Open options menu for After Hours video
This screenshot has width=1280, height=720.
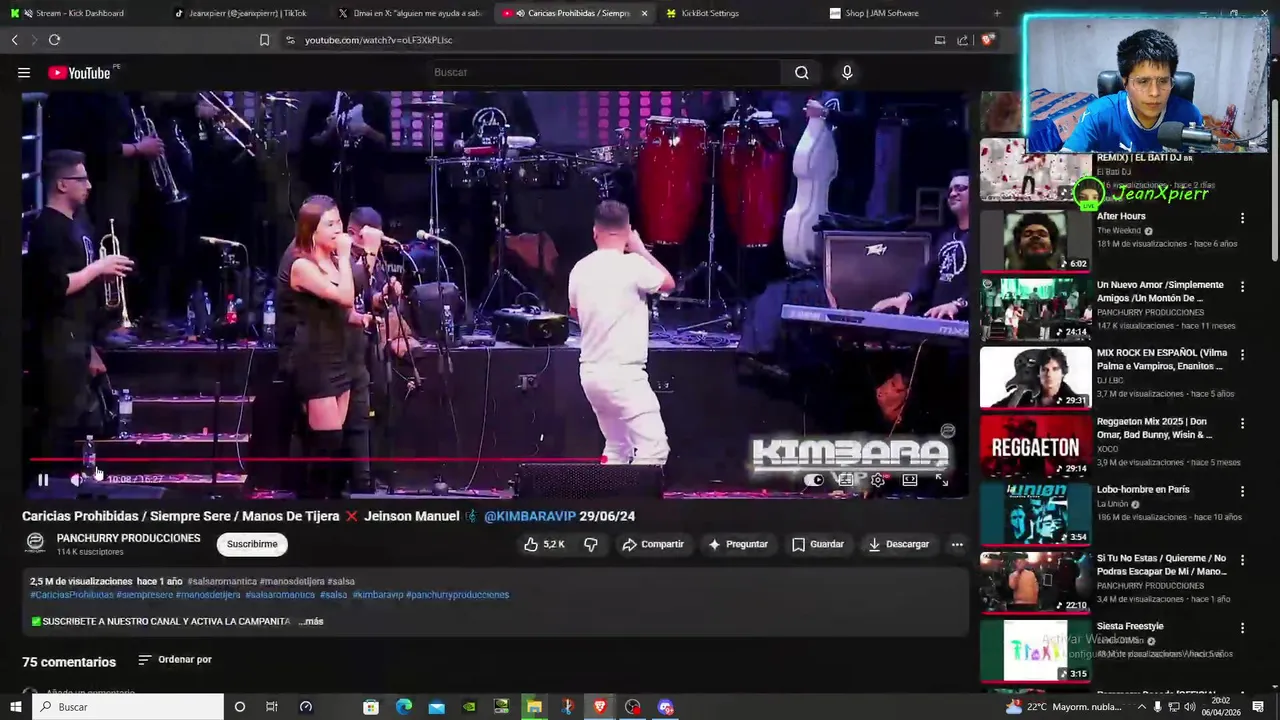pos(1242,218)
